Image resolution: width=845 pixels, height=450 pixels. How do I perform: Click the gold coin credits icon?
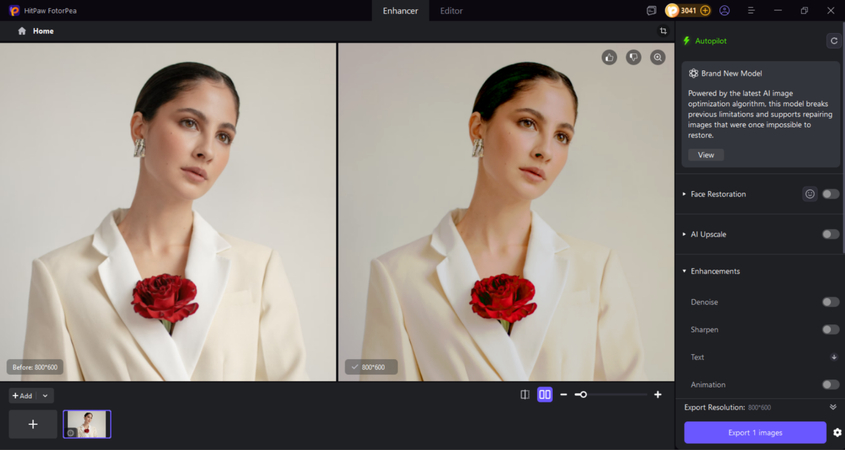tap(671, 10)
